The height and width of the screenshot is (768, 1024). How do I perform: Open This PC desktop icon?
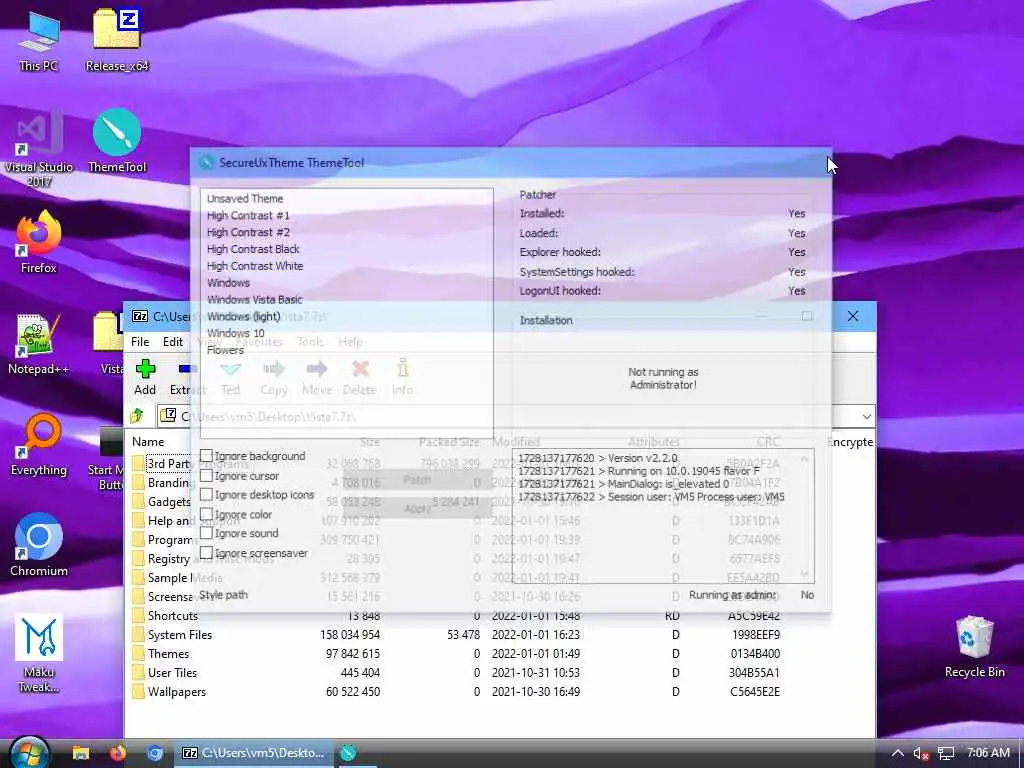[x=39, y=39]
